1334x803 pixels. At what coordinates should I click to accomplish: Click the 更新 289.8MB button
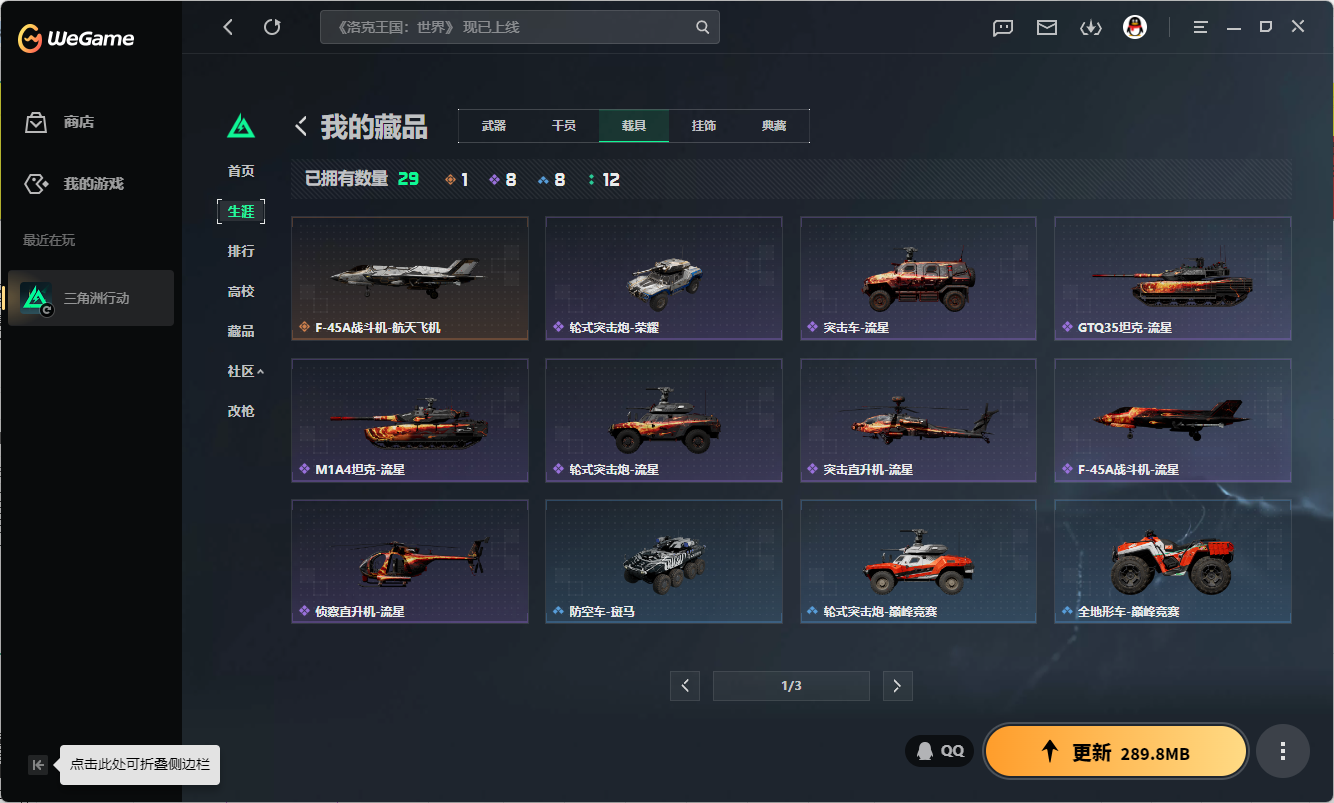pyautogui.click(x=1115, y=752)
